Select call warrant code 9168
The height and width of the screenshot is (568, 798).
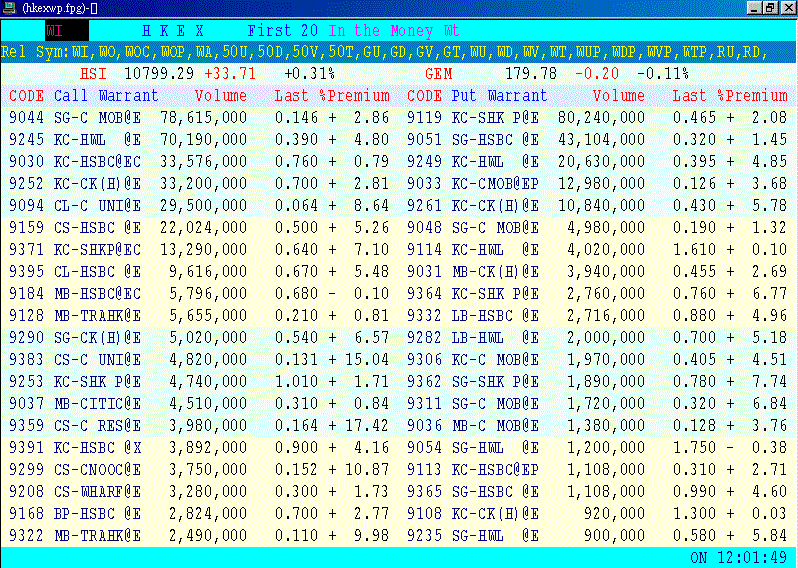click(x=26, y=514)
